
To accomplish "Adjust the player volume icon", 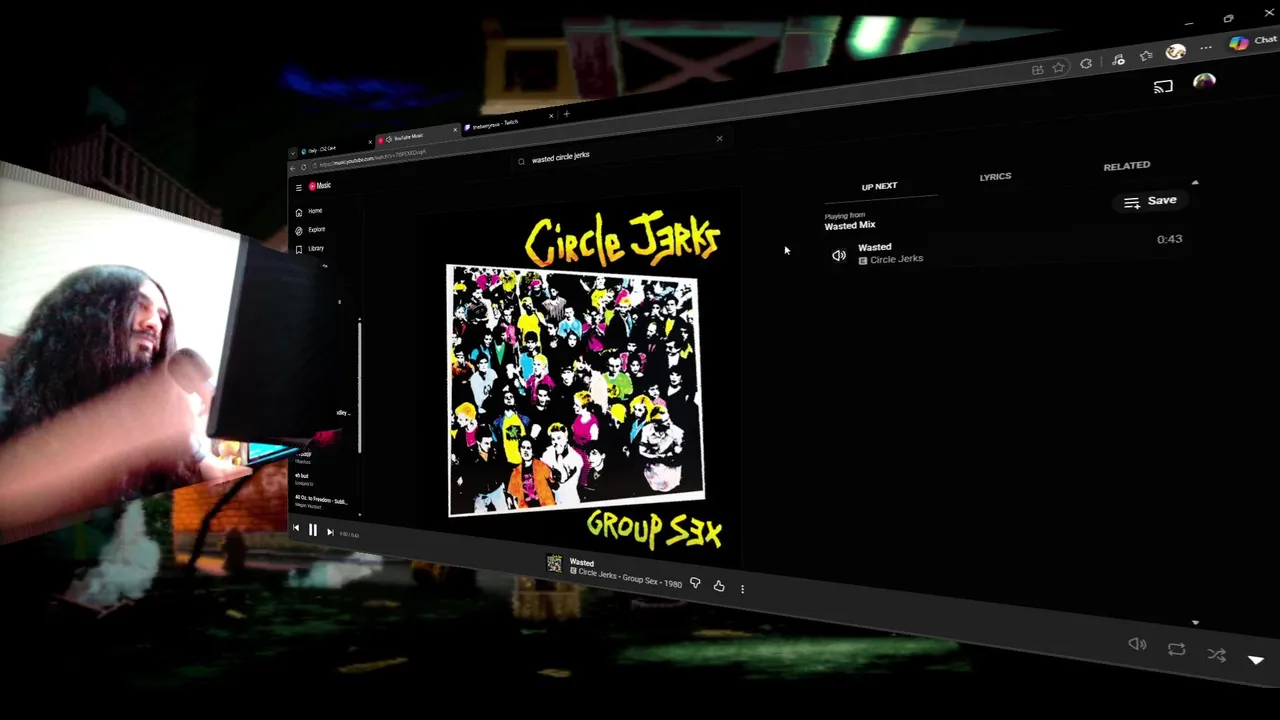I will click(1137, 644).
